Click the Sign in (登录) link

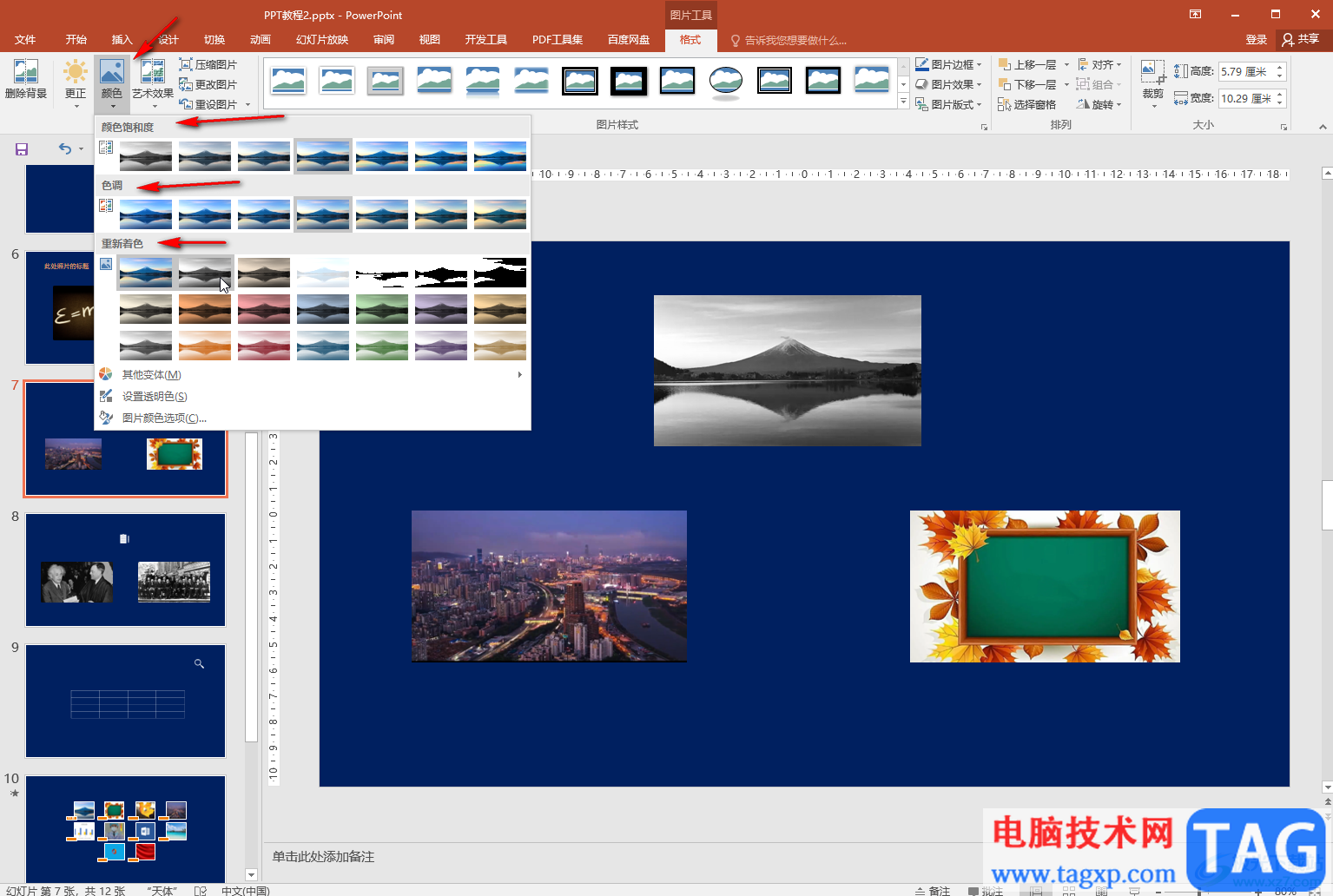[1256, 40]
